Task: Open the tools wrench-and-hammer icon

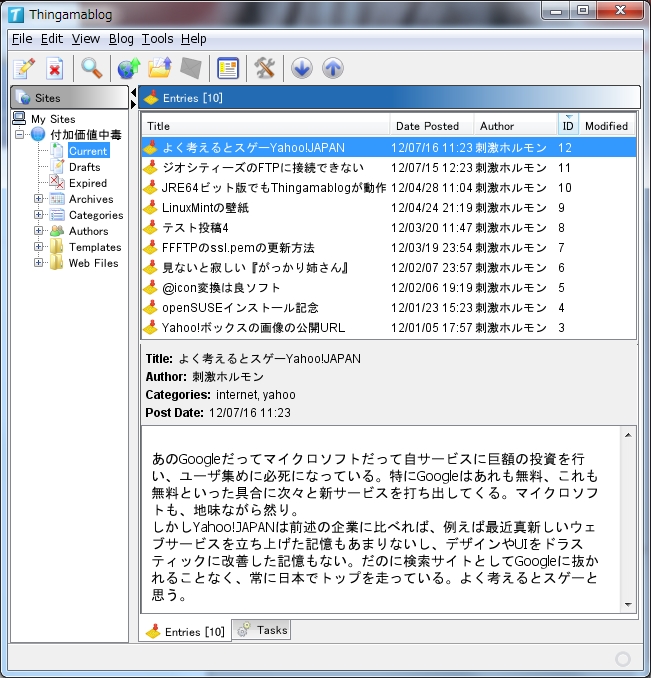Action: click(265, 68)
